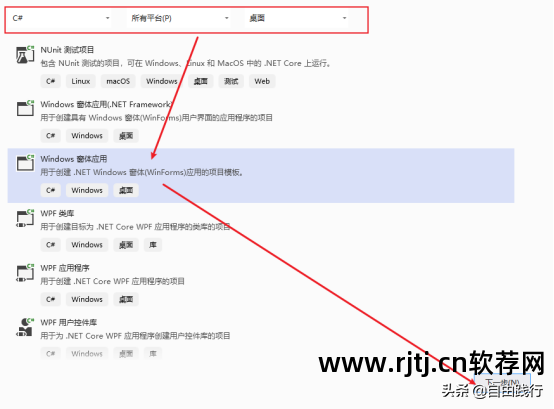
Task: Open the 桌面 project type dropdown
Action: click(297, 18)
